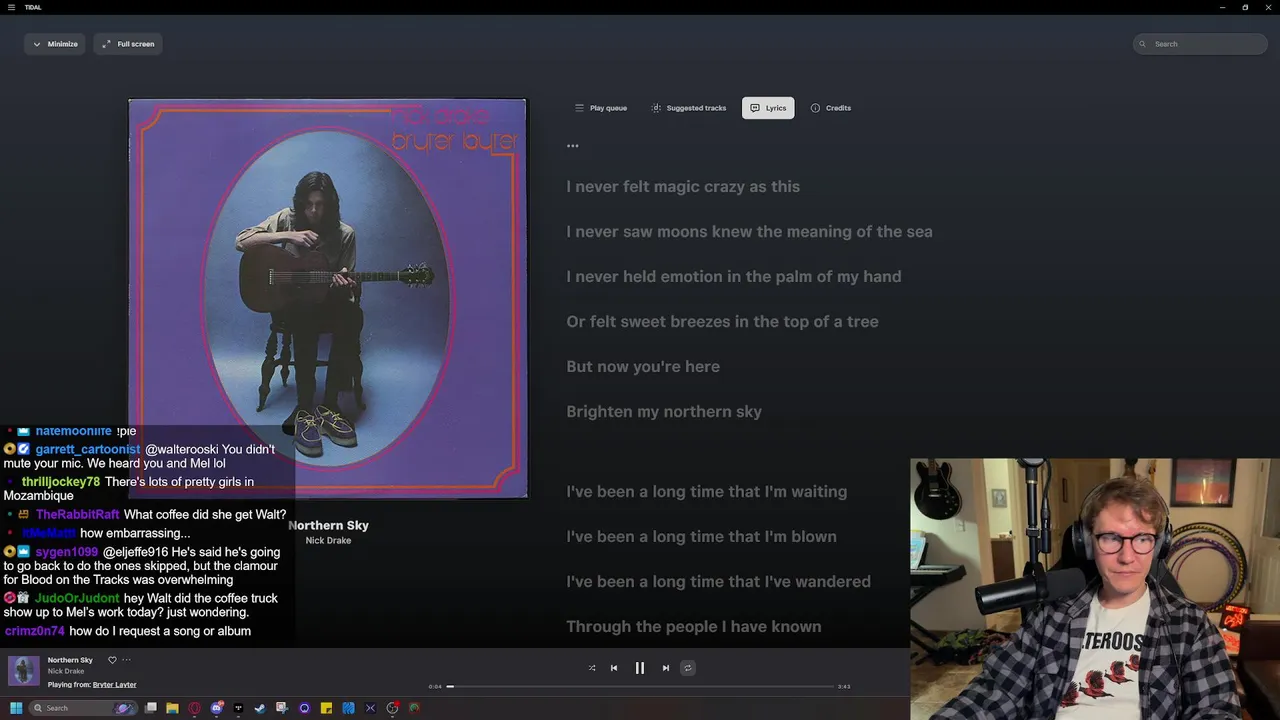Click username TheRabbitRaft in chat overlay
The height and width of the screenshot is (720, 1280).
point(77,515)
